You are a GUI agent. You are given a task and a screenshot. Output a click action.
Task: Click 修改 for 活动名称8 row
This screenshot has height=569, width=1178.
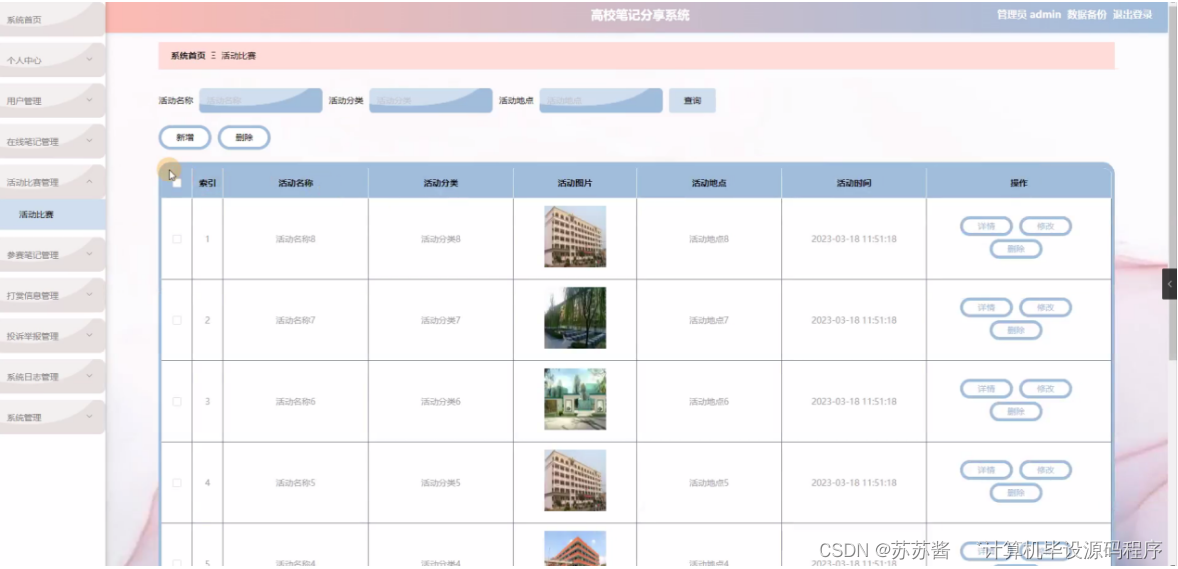point(1045,226)
